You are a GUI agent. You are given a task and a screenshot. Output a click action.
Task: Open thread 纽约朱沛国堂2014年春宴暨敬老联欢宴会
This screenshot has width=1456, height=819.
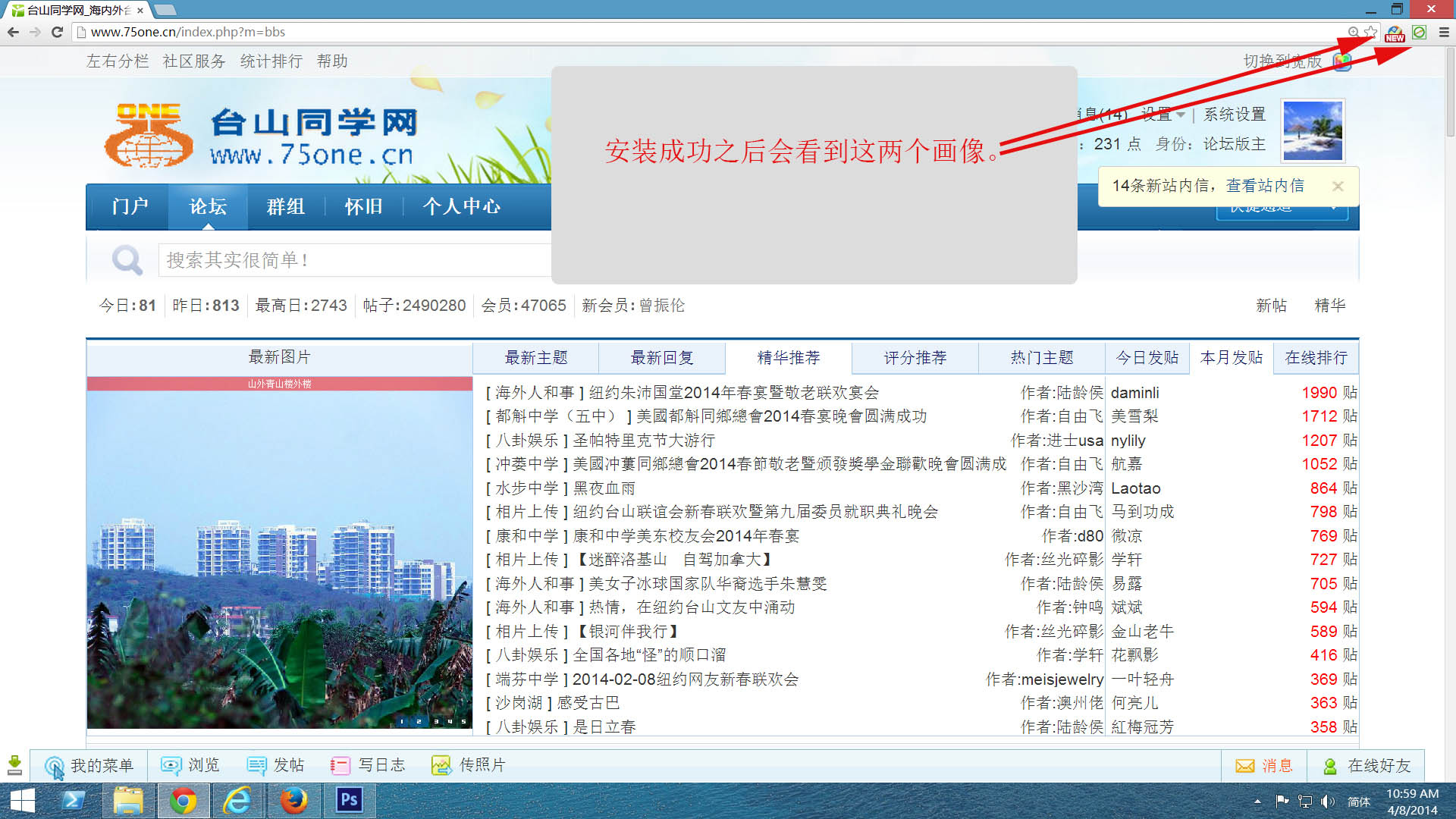click(x=733, y=393)
